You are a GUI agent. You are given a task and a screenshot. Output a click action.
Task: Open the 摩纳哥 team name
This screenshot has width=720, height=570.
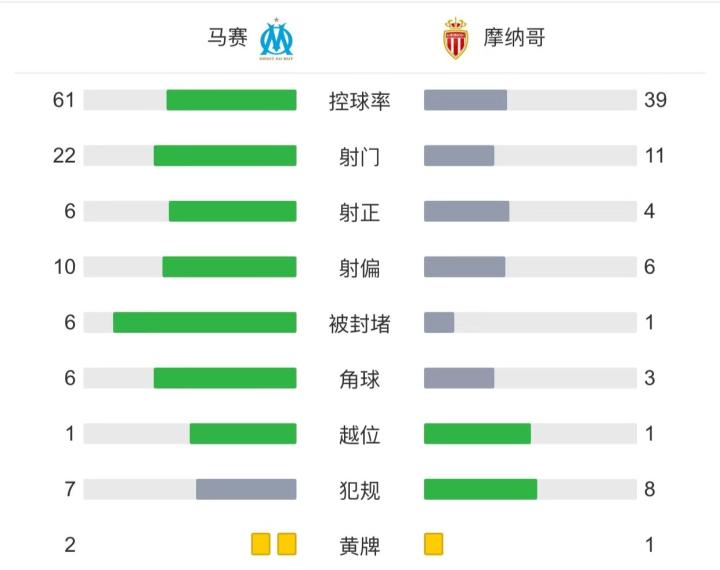[514, 39]
